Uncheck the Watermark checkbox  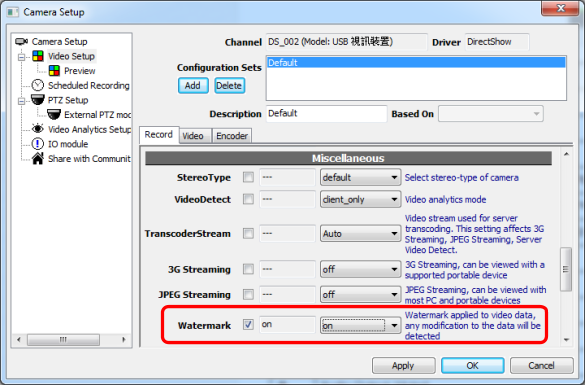coord(248,325)
